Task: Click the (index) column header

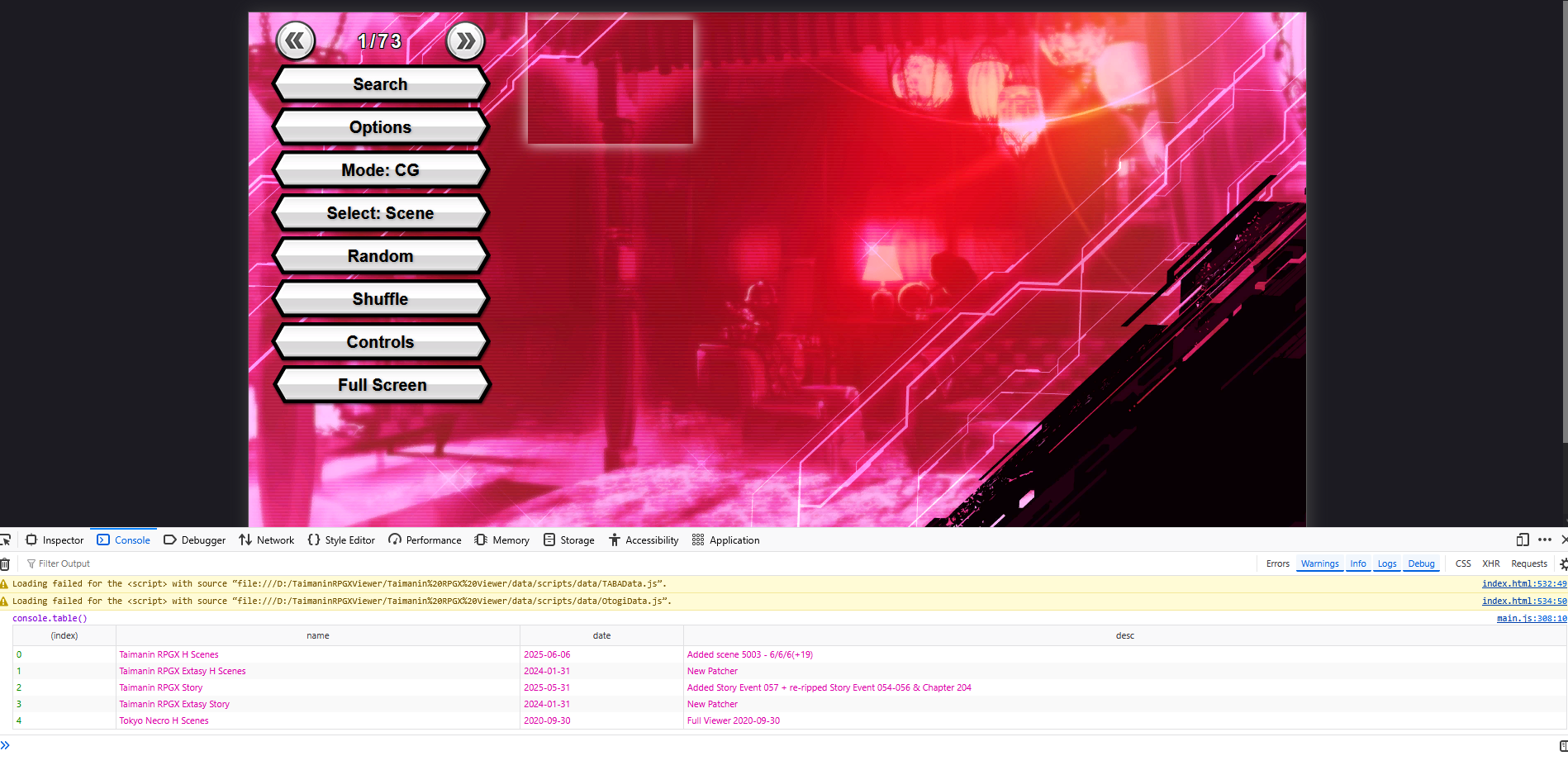Action: pos(64,635)
